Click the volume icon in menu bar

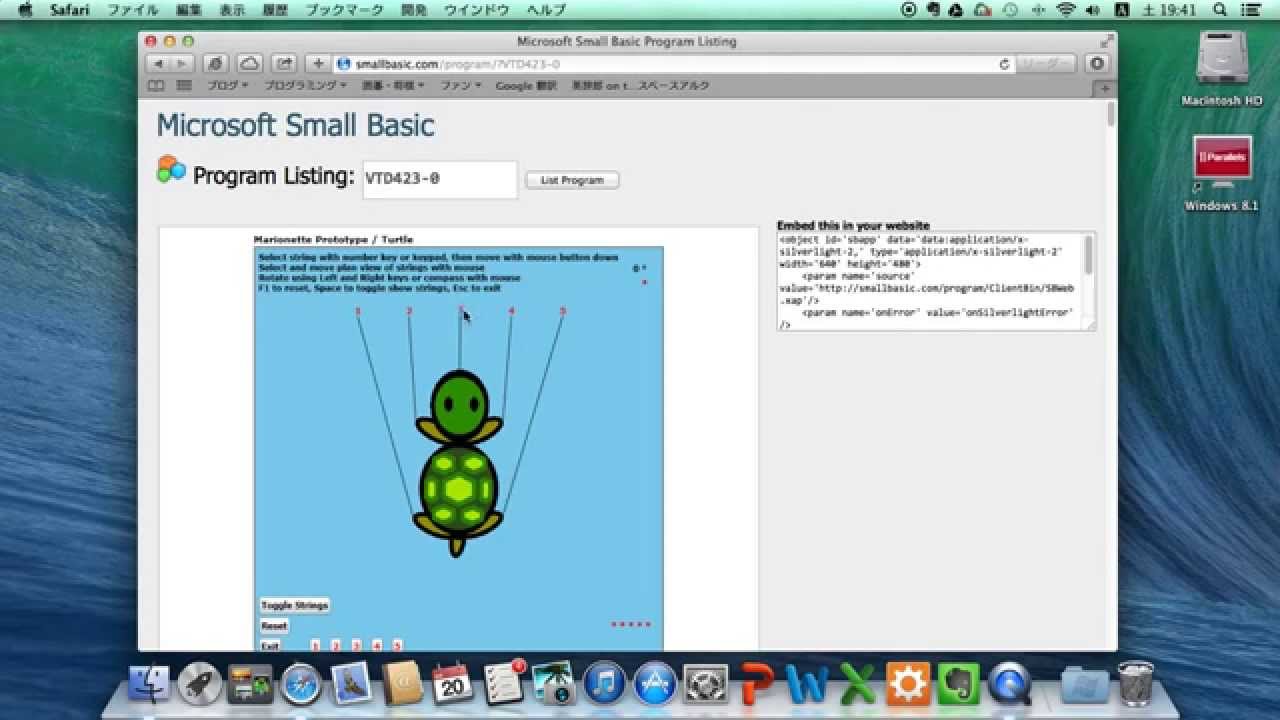pos(1092,10)
